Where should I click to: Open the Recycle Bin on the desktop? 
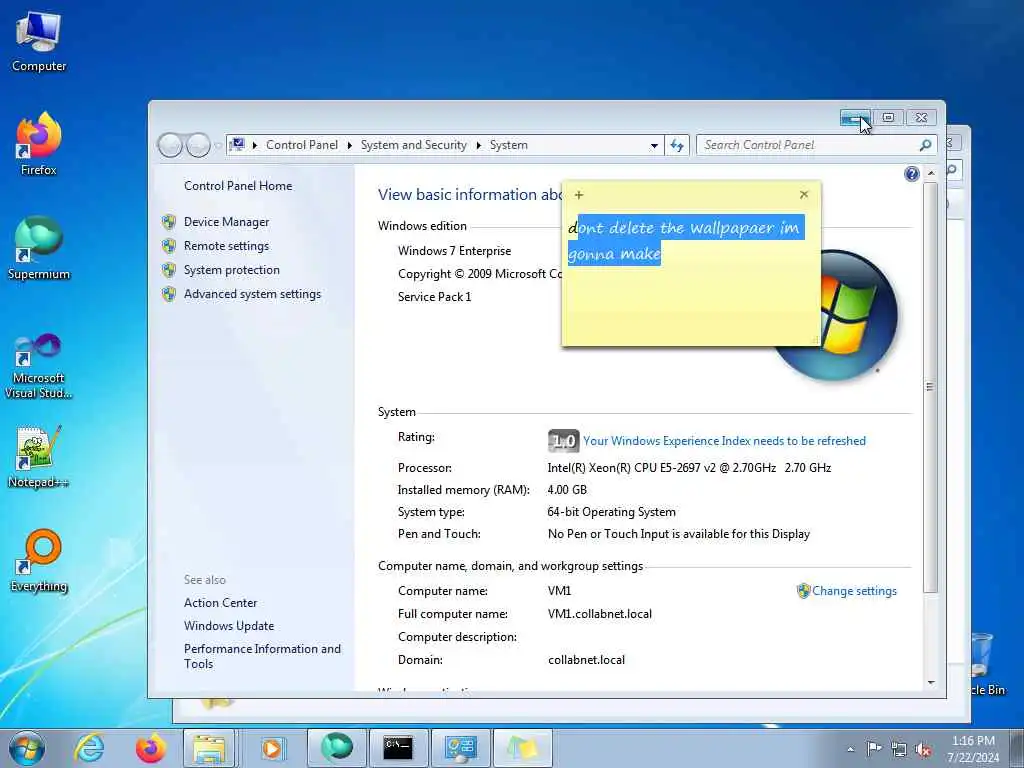pyautogui.click(x=985, y=663)
